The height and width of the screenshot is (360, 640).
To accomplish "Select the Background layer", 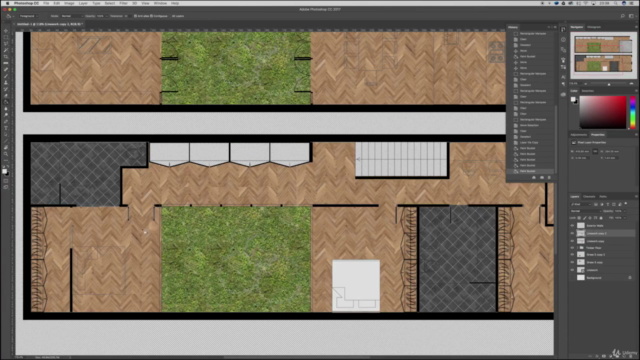I will 602,278.
